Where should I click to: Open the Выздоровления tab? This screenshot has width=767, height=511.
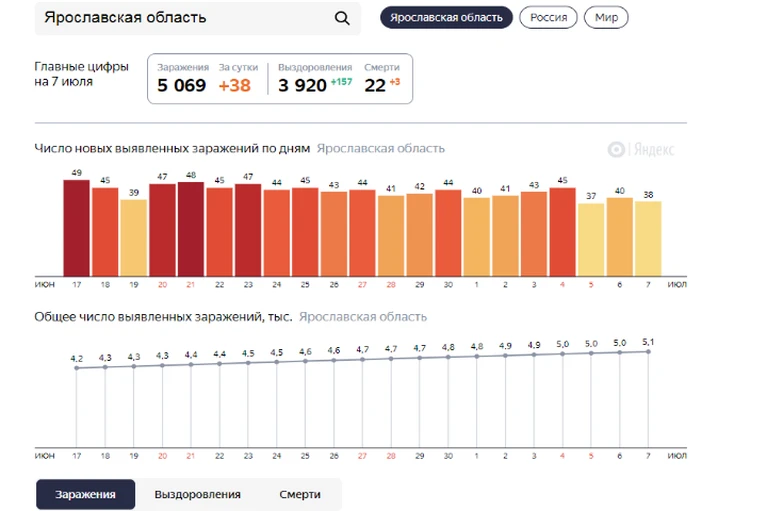click(198, 494)
